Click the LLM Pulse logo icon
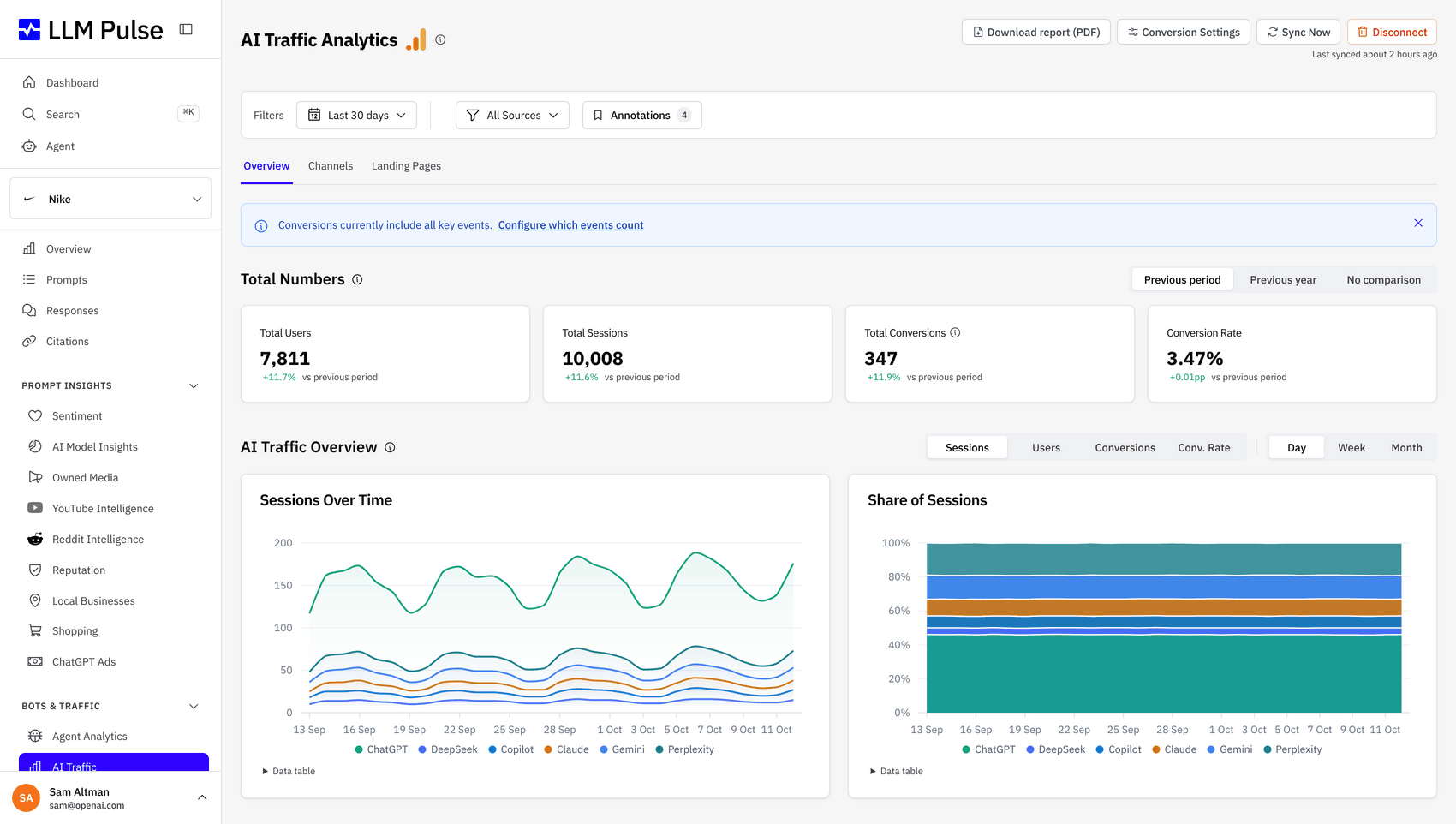Image resolution: width=1456 pixels, height=824 pixels. (29, 30)
